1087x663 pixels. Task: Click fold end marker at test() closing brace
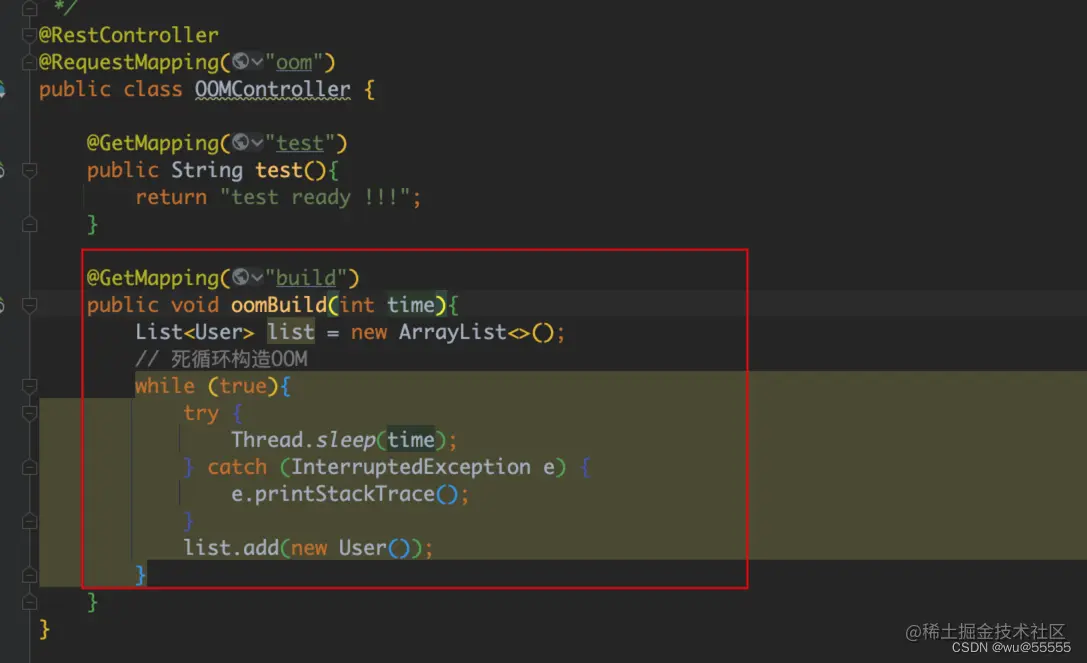click(29, 224)
